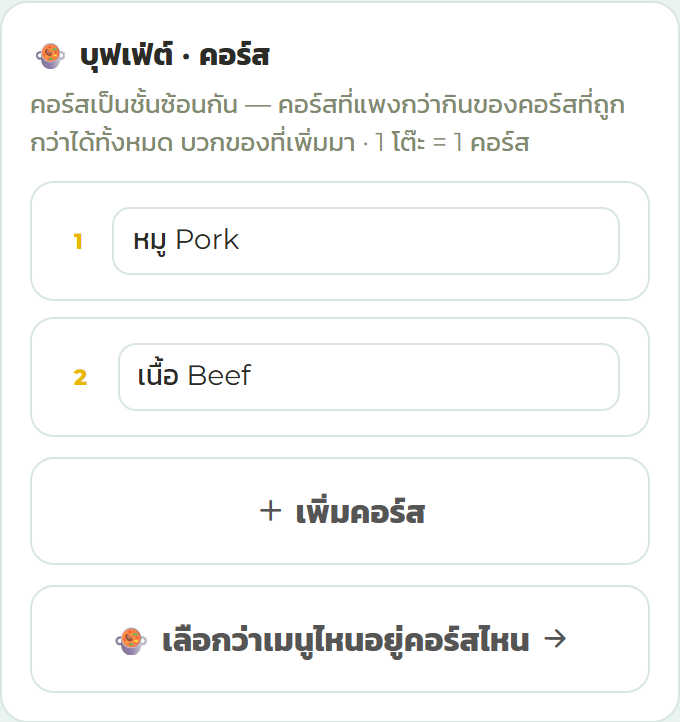The height and width of the screenshot is (722, 680).
Task: Add a new course with เพิ่มคอร์ส
Action: click(340, 511)
